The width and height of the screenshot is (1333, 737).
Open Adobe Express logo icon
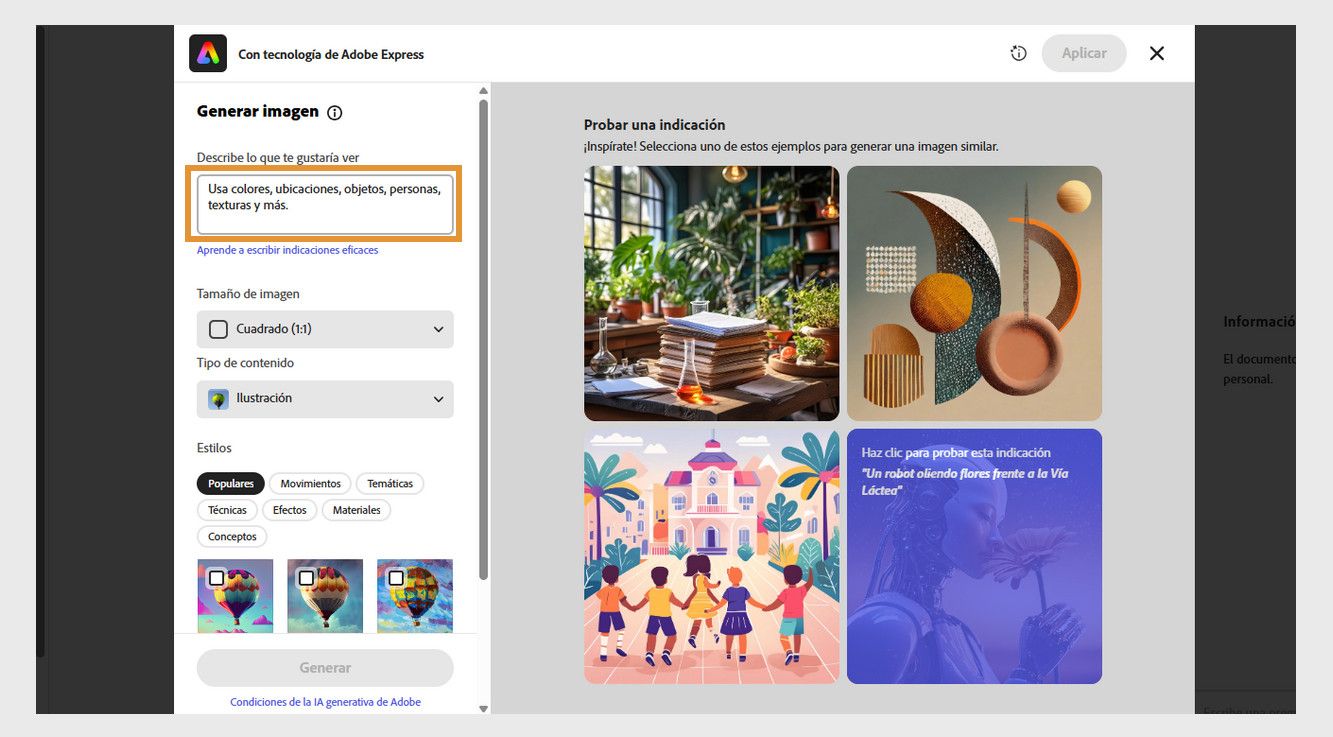point(207,52)
